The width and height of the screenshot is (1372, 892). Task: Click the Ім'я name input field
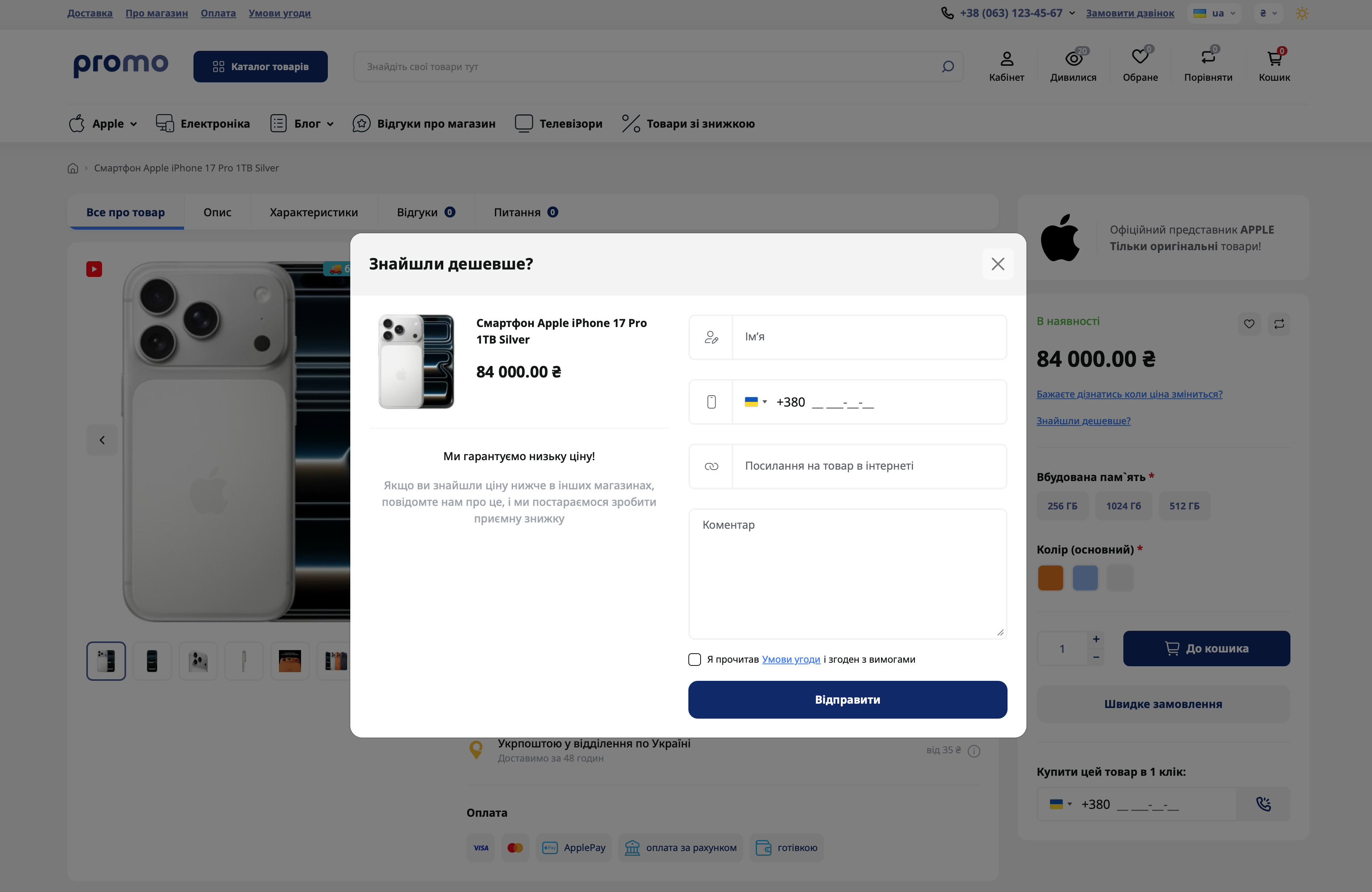coord(869,337)
